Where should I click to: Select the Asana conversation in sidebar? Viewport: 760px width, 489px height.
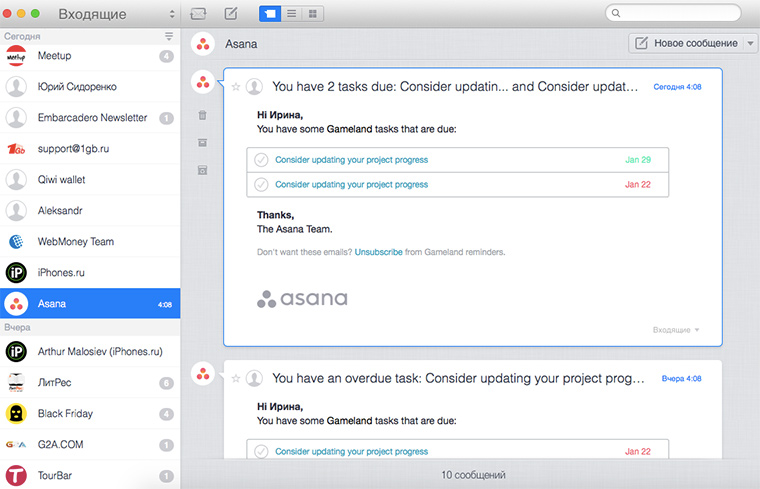click(x=90, y=304)
